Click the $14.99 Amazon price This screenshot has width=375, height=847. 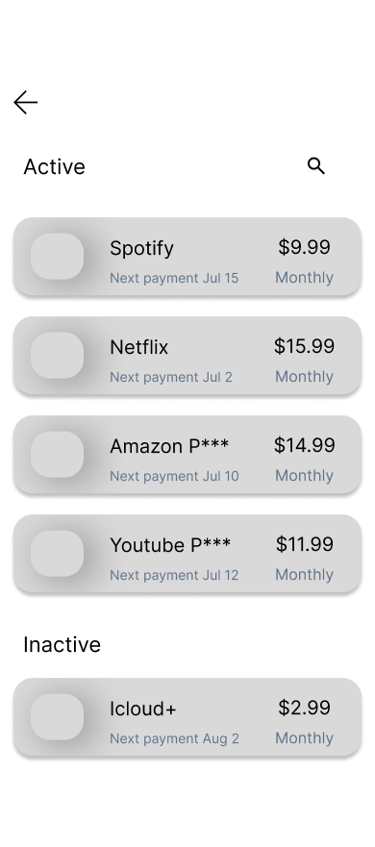304,445
